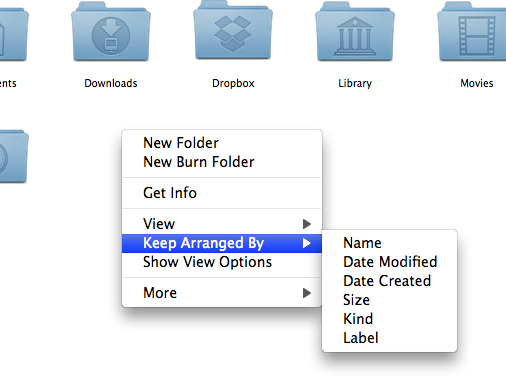This screenshot has height=377, width=506.
Task: Arrange items by Date Modified
Action: pos(389,262)
